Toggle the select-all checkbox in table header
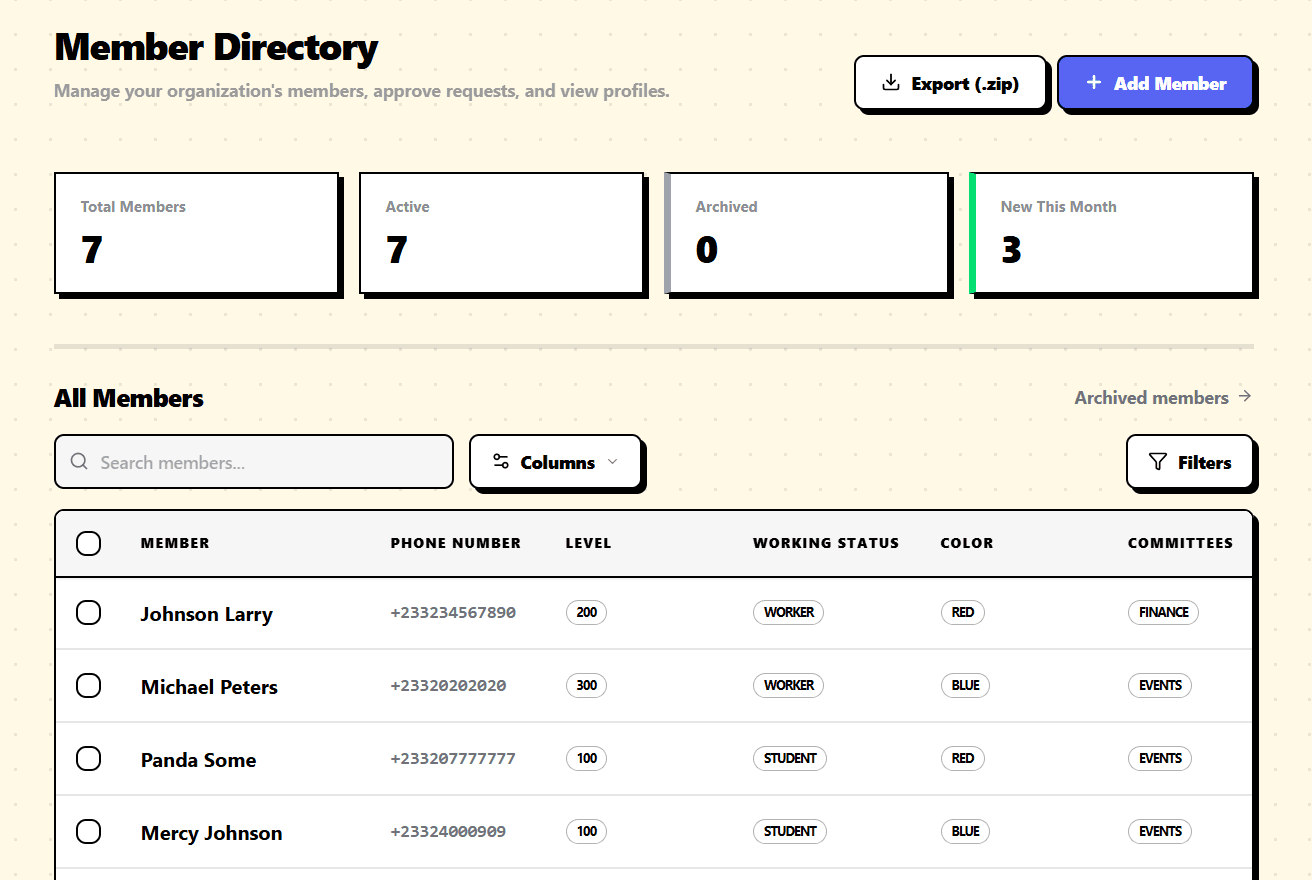 (89, 543)
